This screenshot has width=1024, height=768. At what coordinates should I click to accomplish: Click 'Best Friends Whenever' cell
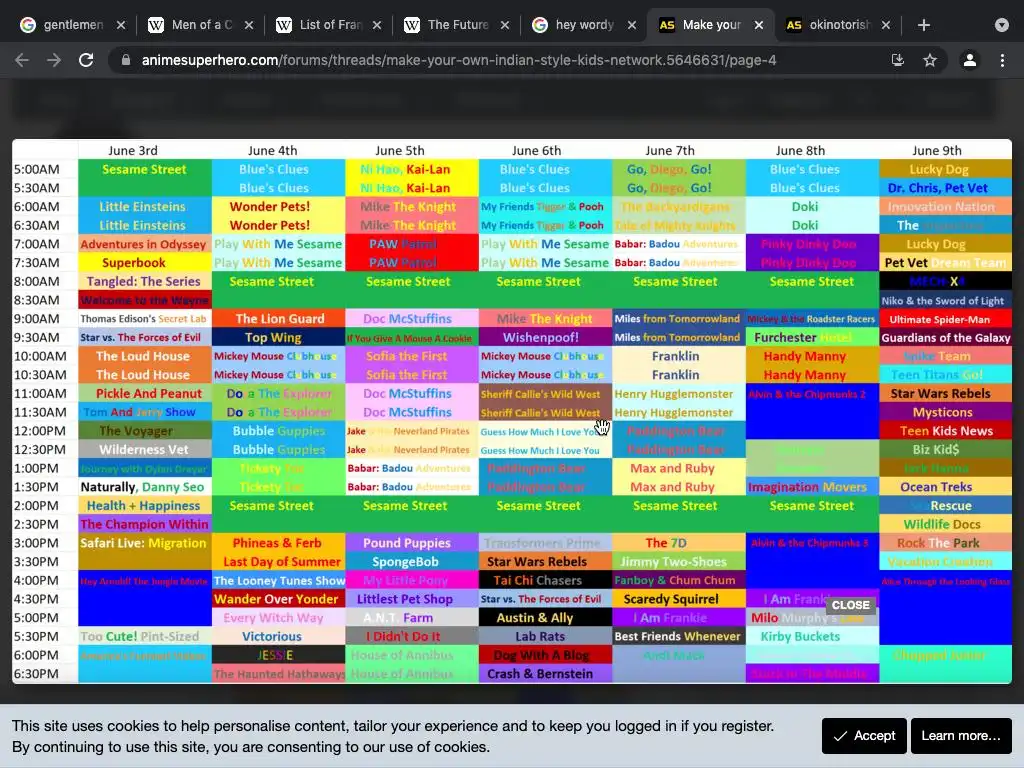coord(679,636)
